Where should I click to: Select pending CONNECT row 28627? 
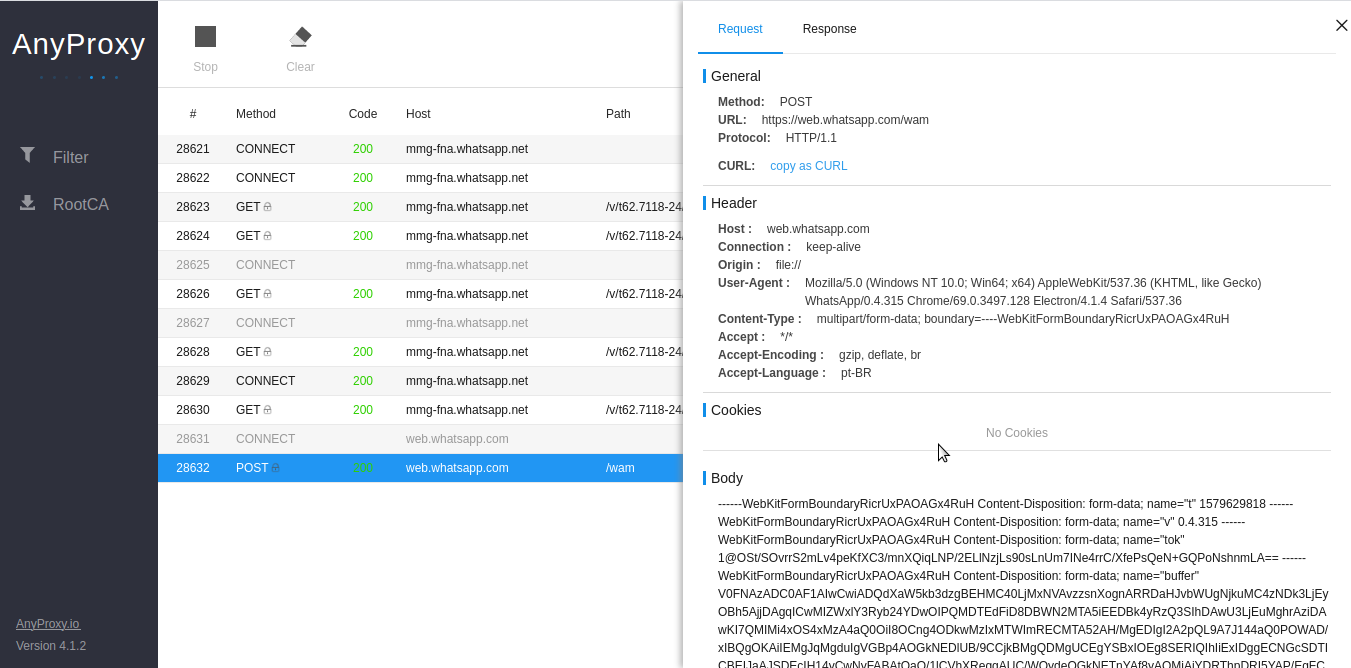tap(420, 323)
